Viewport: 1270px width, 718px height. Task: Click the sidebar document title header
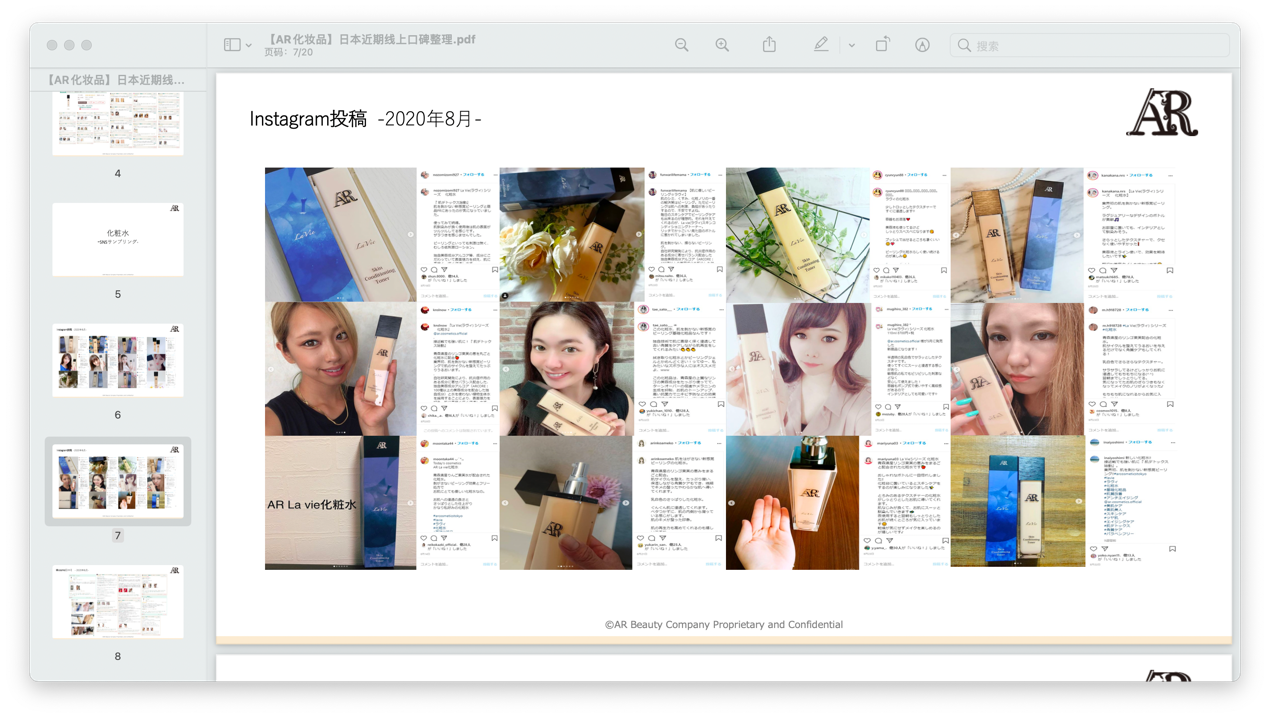pyautogui.click(x=116, y=80)
